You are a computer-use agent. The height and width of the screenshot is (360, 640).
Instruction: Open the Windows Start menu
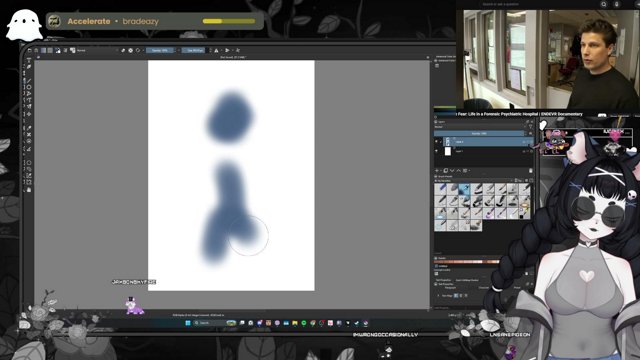tap(188, 322)
